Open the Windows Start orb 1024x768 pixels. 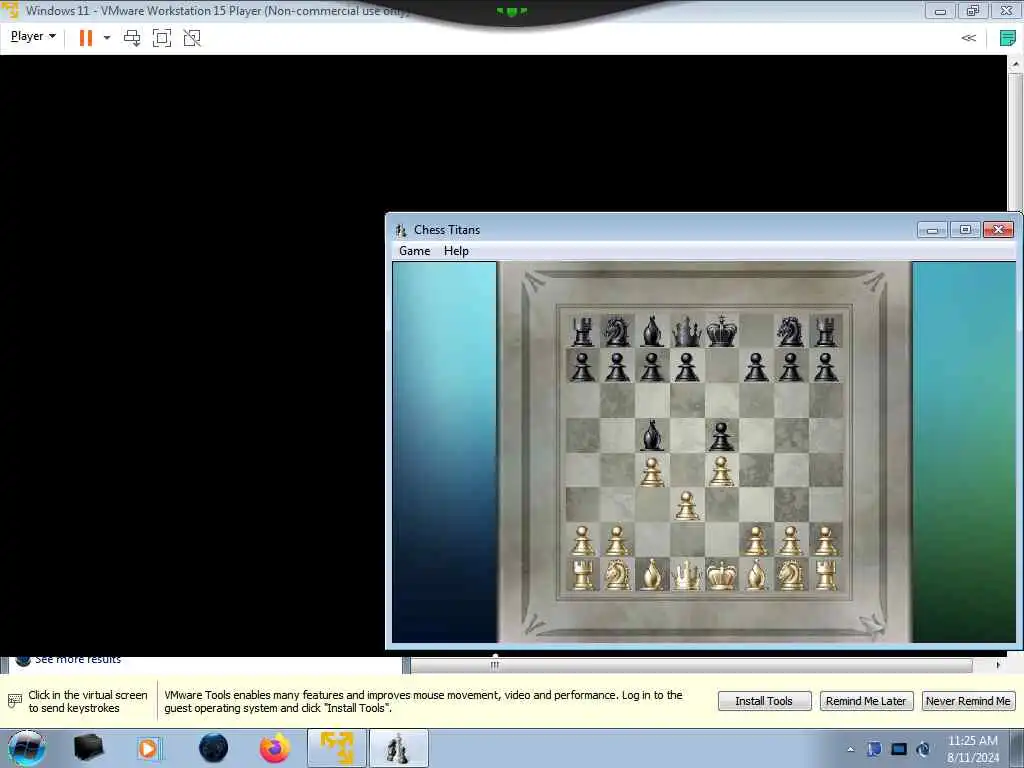26,748
